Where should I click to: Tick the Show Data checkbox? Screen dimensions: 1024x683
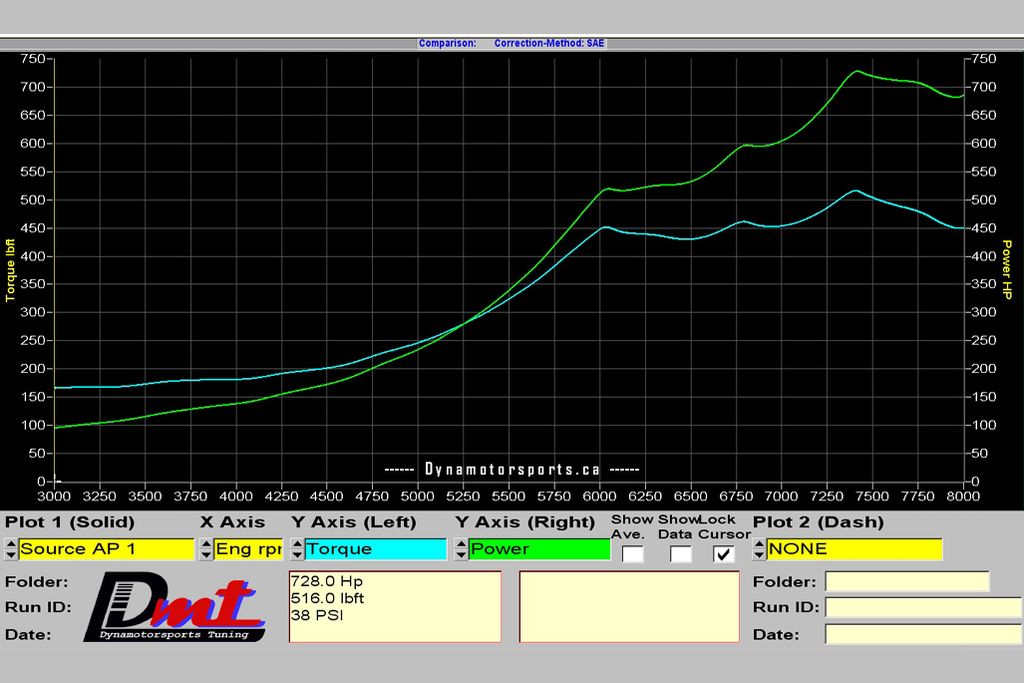(x=680, y=553)
